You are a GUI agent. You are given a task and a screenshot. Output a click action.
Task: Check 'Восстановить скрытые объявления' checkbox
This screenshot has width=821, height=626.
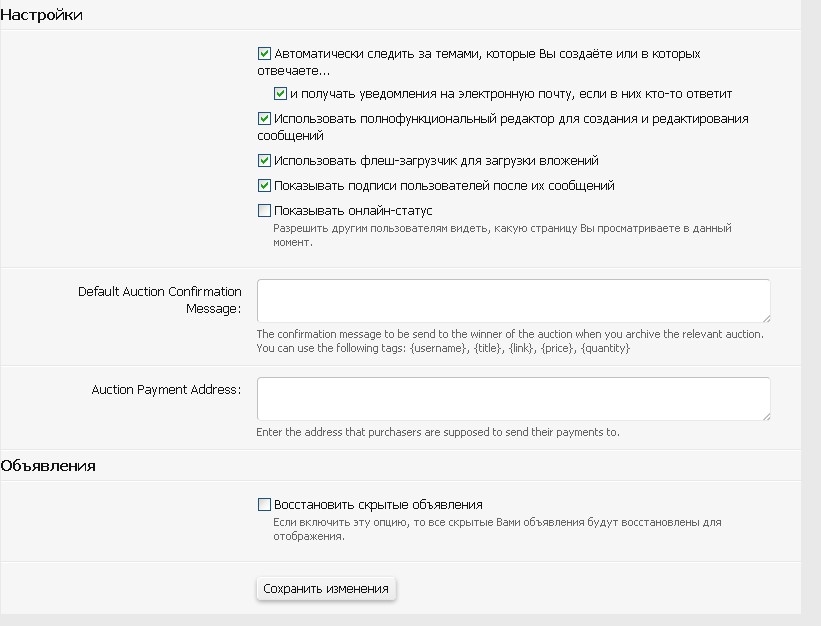(264, 505)
